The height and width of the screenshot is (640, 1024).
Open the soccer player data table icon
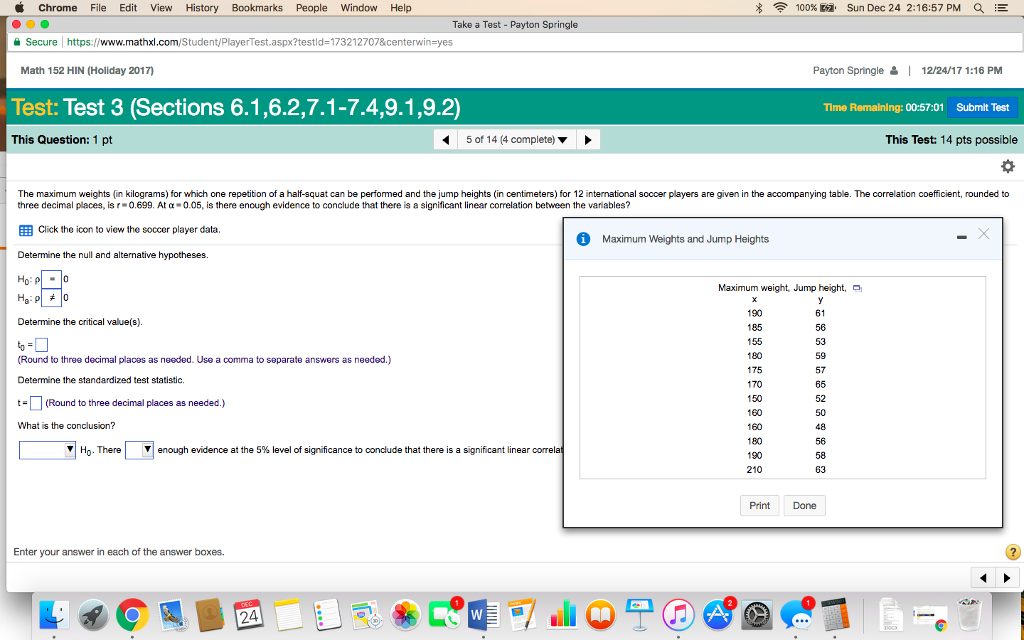pos(26,230)
